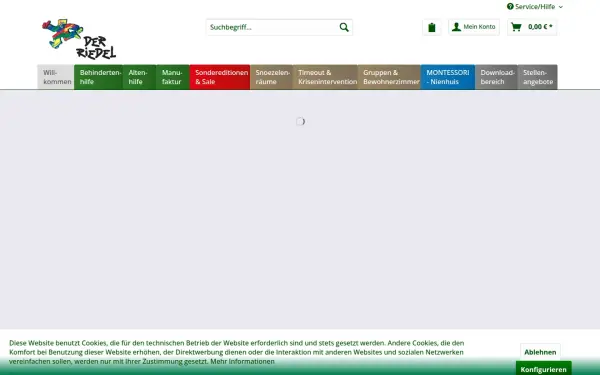Open Timeout & Krisenintervention category
600x375 pixels.
[x=325, y=77]
